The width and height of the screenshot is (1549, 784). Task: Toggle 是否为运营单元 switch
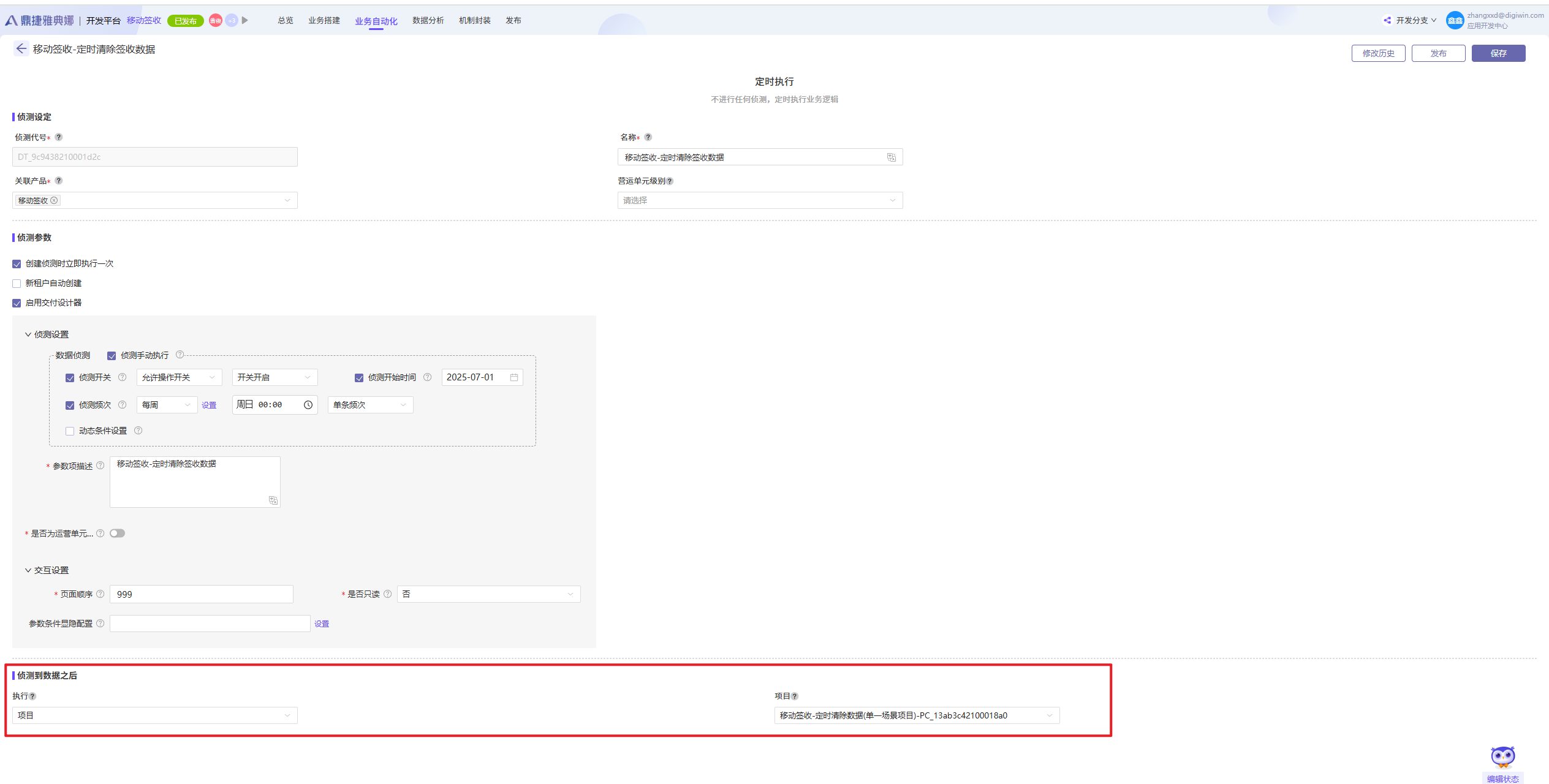click(117, 533)
